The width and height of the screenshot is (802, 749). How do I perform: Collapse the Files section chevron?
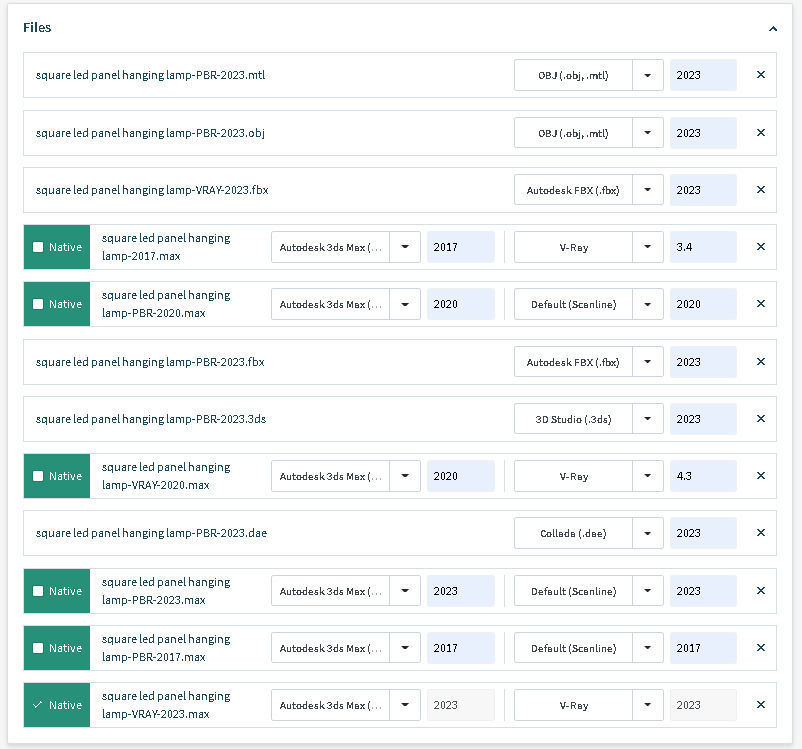coord(773,29)
